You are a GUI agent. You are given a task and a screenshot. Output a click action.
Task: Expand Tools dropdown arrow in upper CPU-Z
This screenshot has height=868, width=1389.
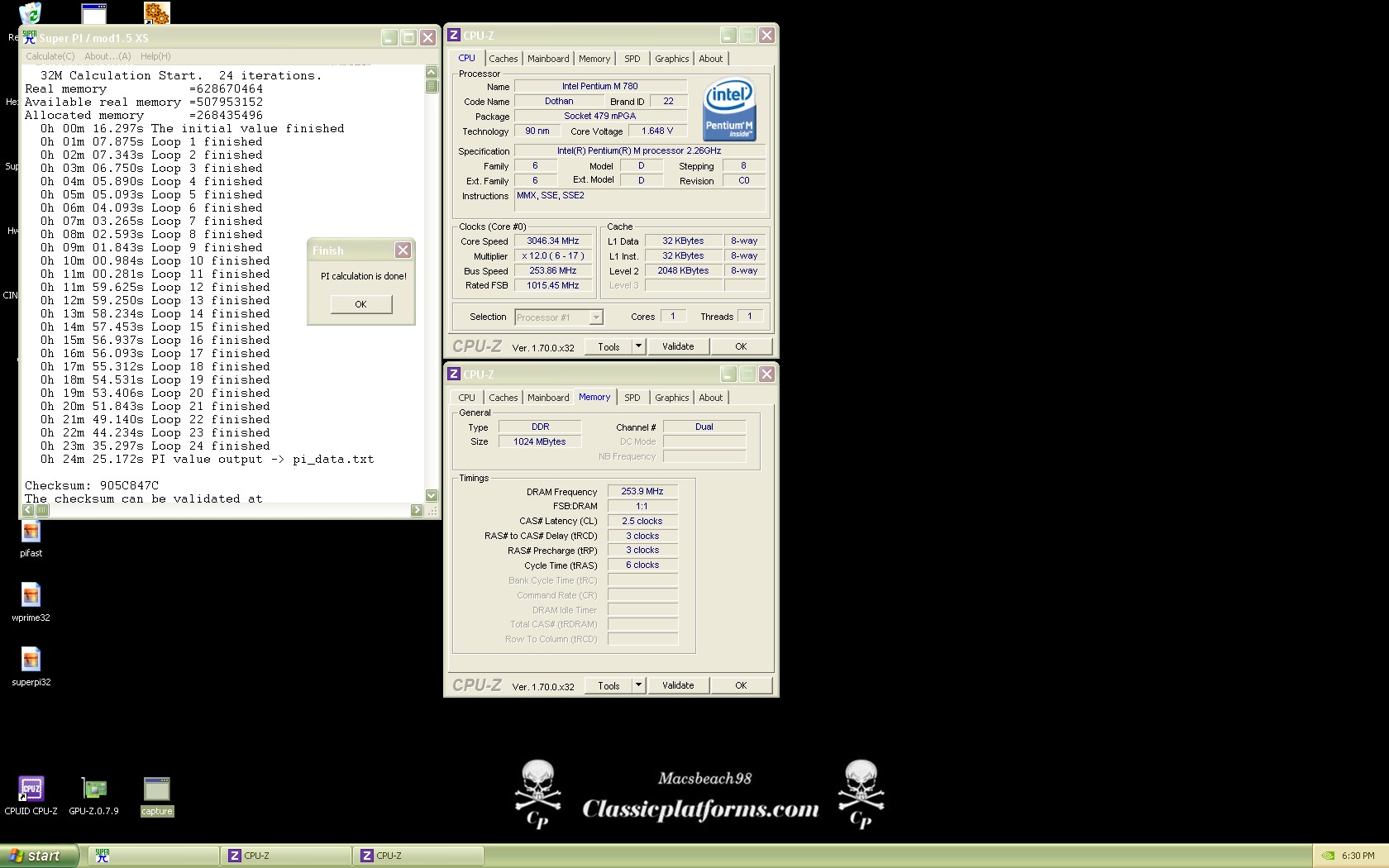[638, 346]
